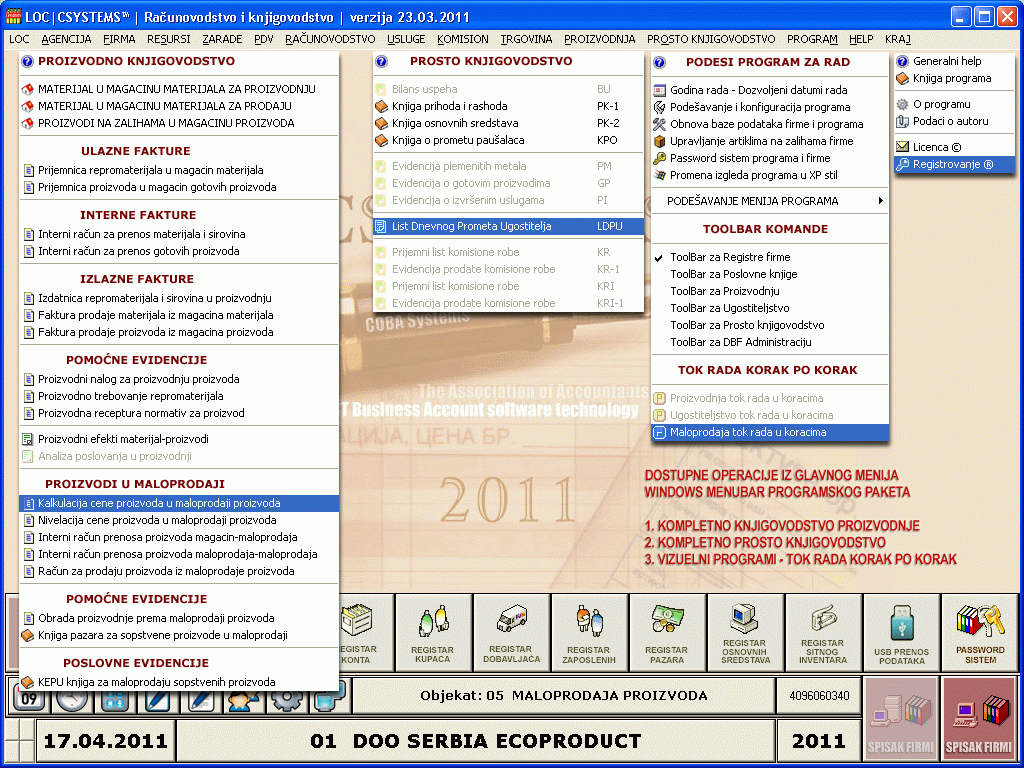
Task: Open KEPU knjiga za maloprodaju sopstvenih proizvoda
Action: pos(180,682)
